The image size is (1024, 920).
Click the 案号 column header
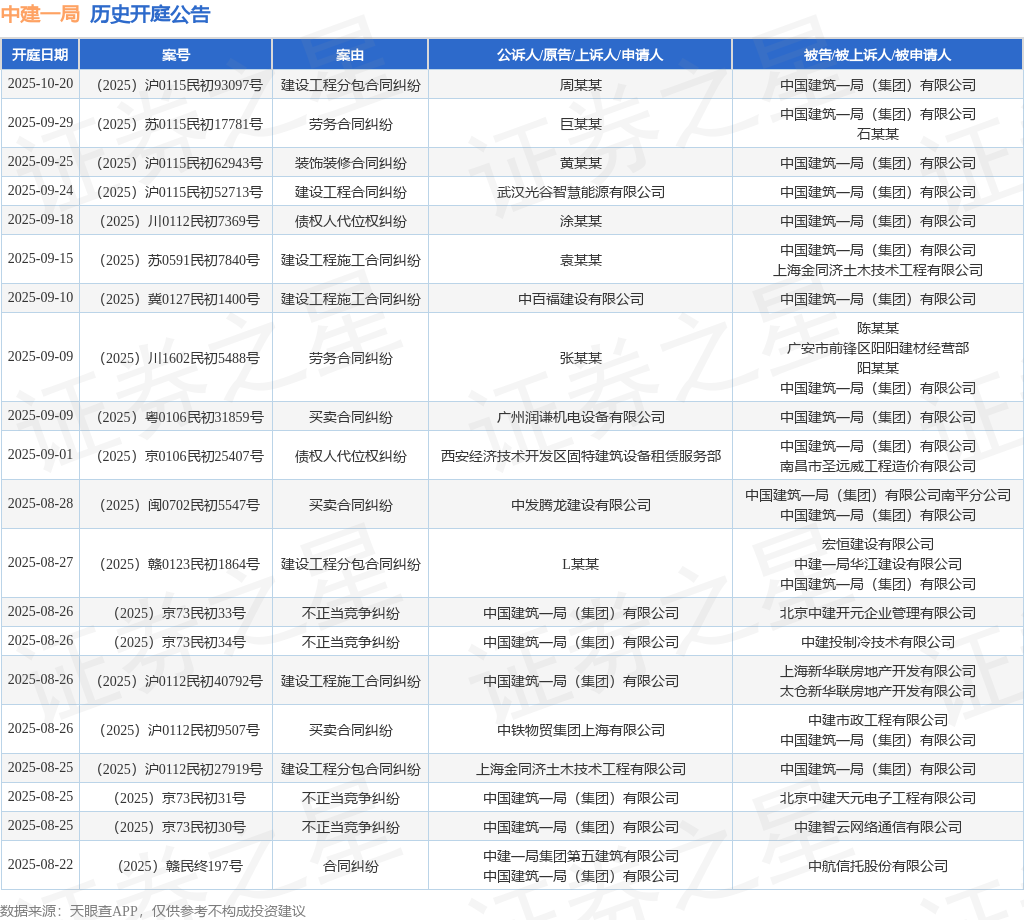point(176,55)
